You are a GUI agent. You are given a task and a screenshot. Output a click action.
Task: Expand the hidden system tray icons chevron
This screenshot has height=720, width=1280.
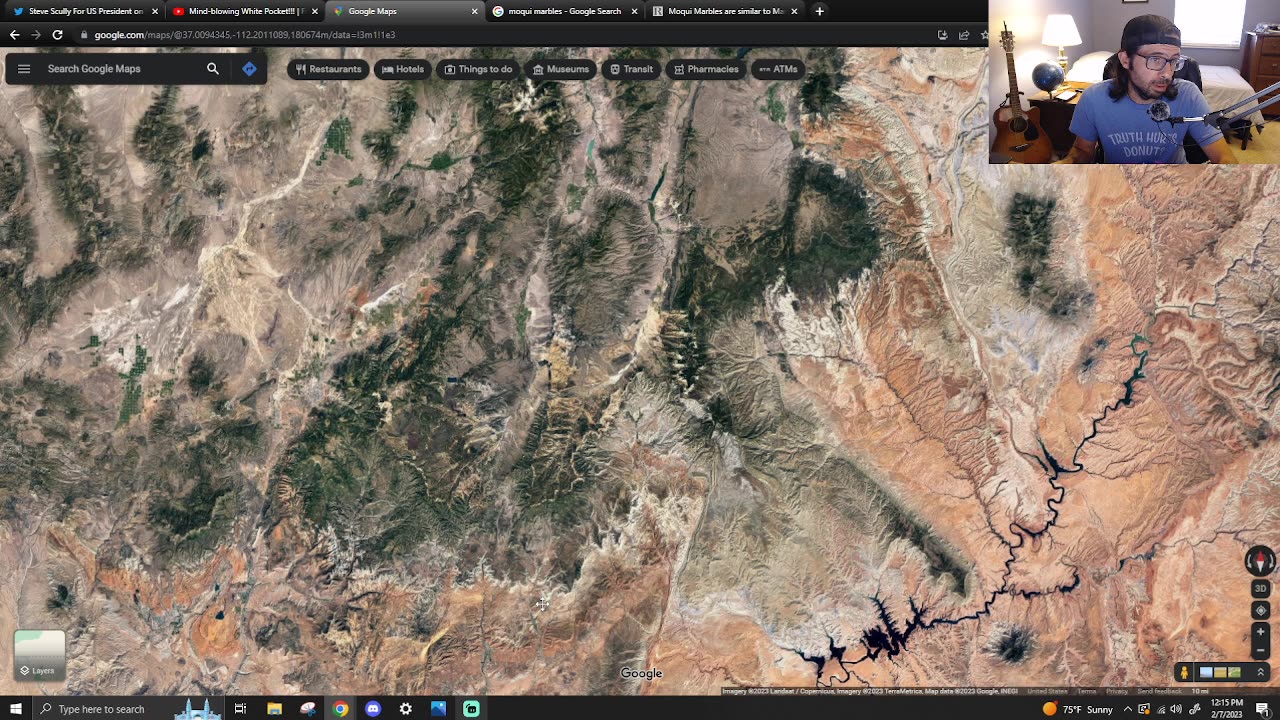(x=1128, y=709)
